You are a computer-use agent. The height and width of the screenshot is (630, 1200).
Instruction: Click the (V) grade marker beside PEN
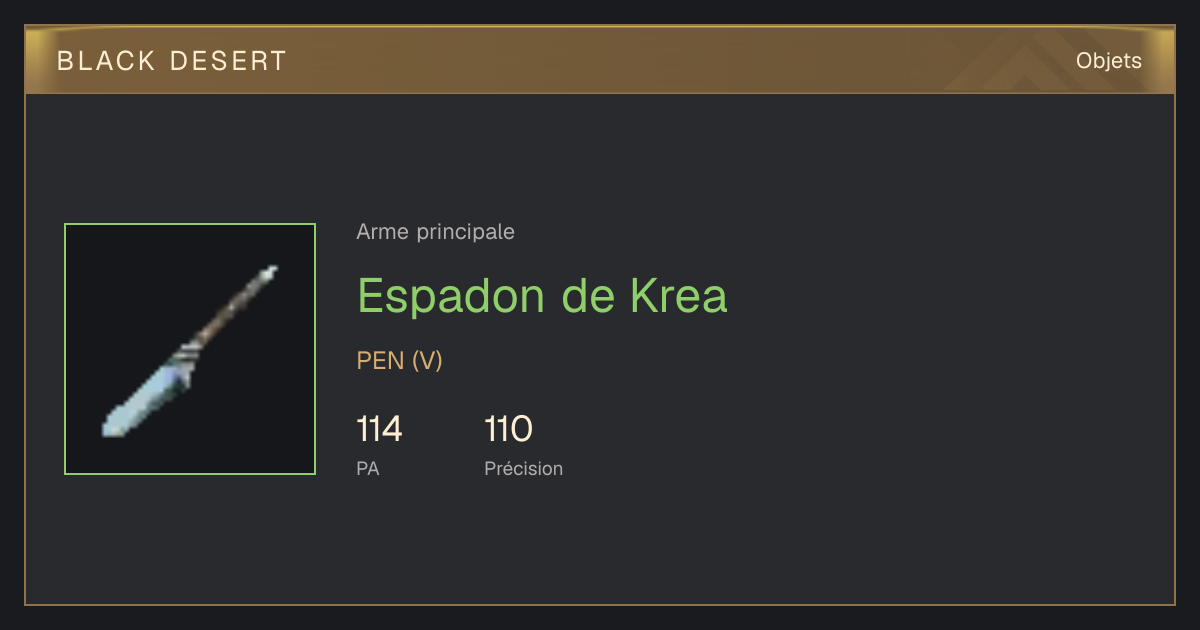(x=427, y=361)
